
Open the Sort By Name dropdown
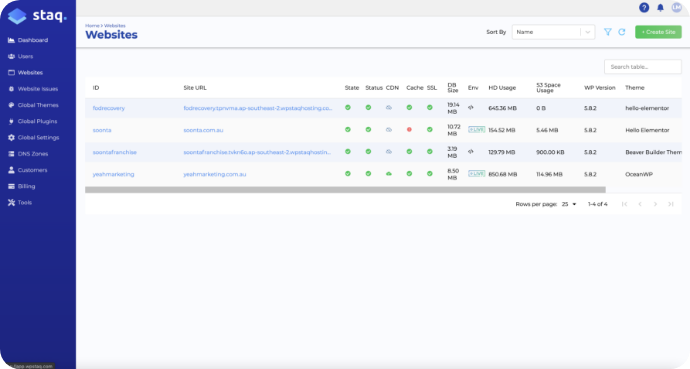pyautogui.click(x=554, y=32)
